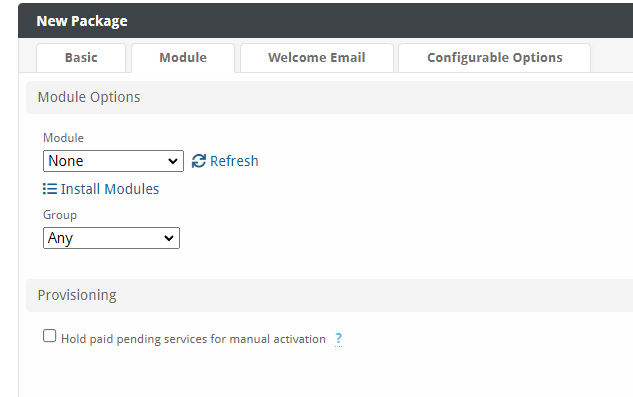The height and width of the screenshot is (397, 633).
Task: Click the Hold paid pending services label
Action: [x=193, y=339]
